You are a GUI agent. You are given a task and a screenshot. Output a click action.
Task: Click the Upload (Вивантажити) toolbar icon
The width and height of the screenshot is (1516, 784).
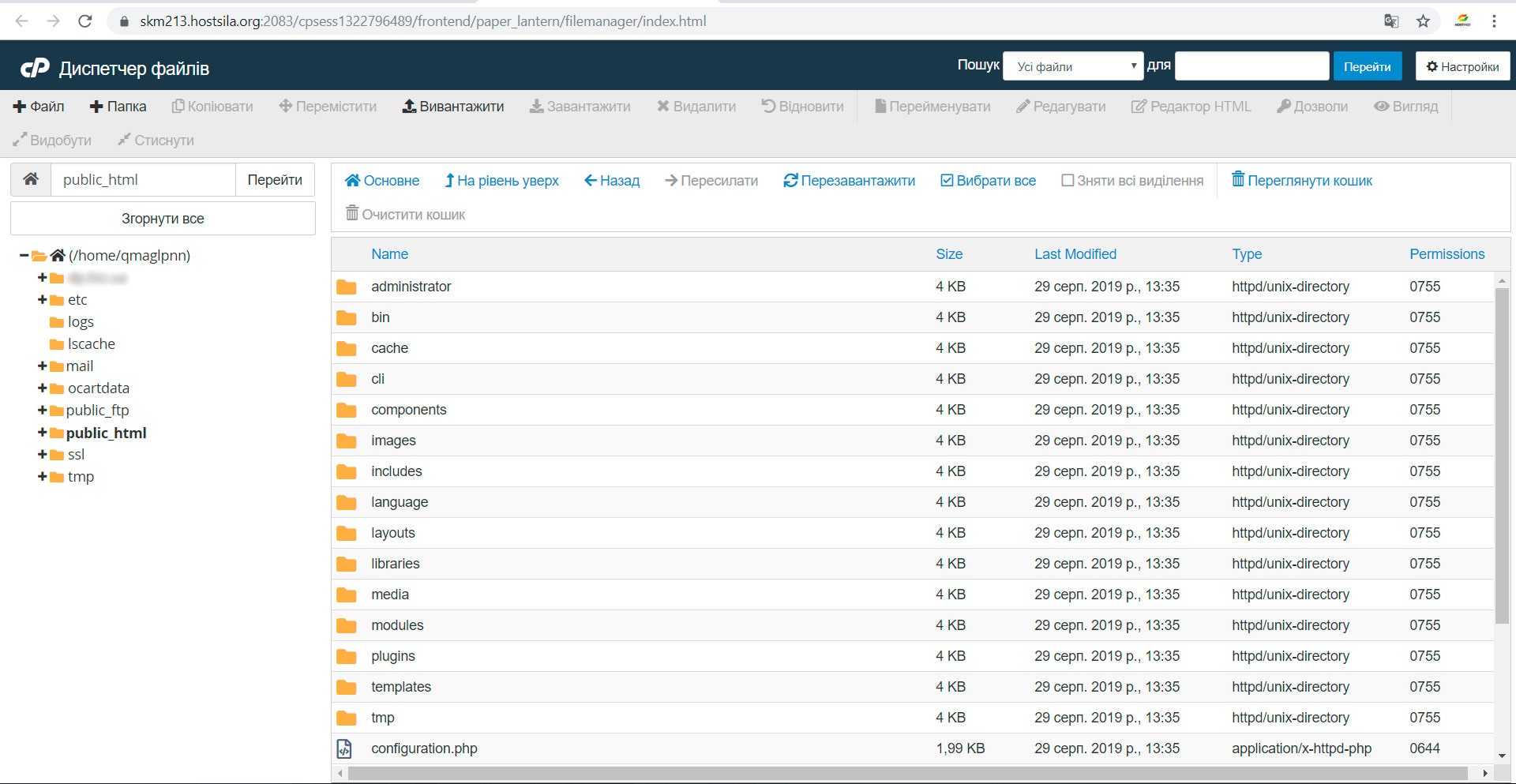tap(409, 107)
